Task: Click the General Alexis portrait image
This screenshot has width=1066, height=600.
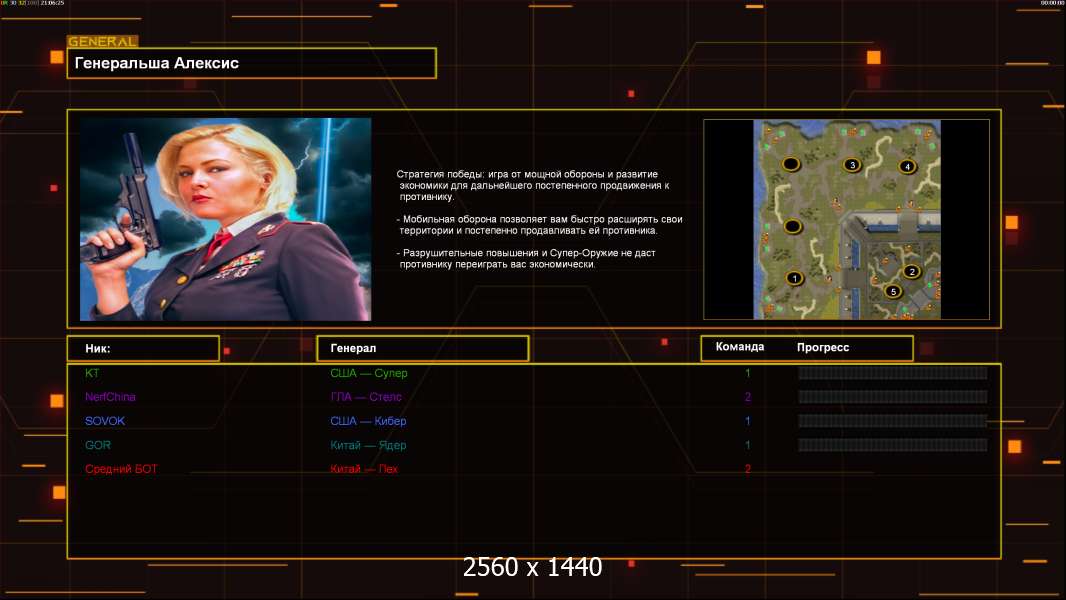Action: click(226, 219)
